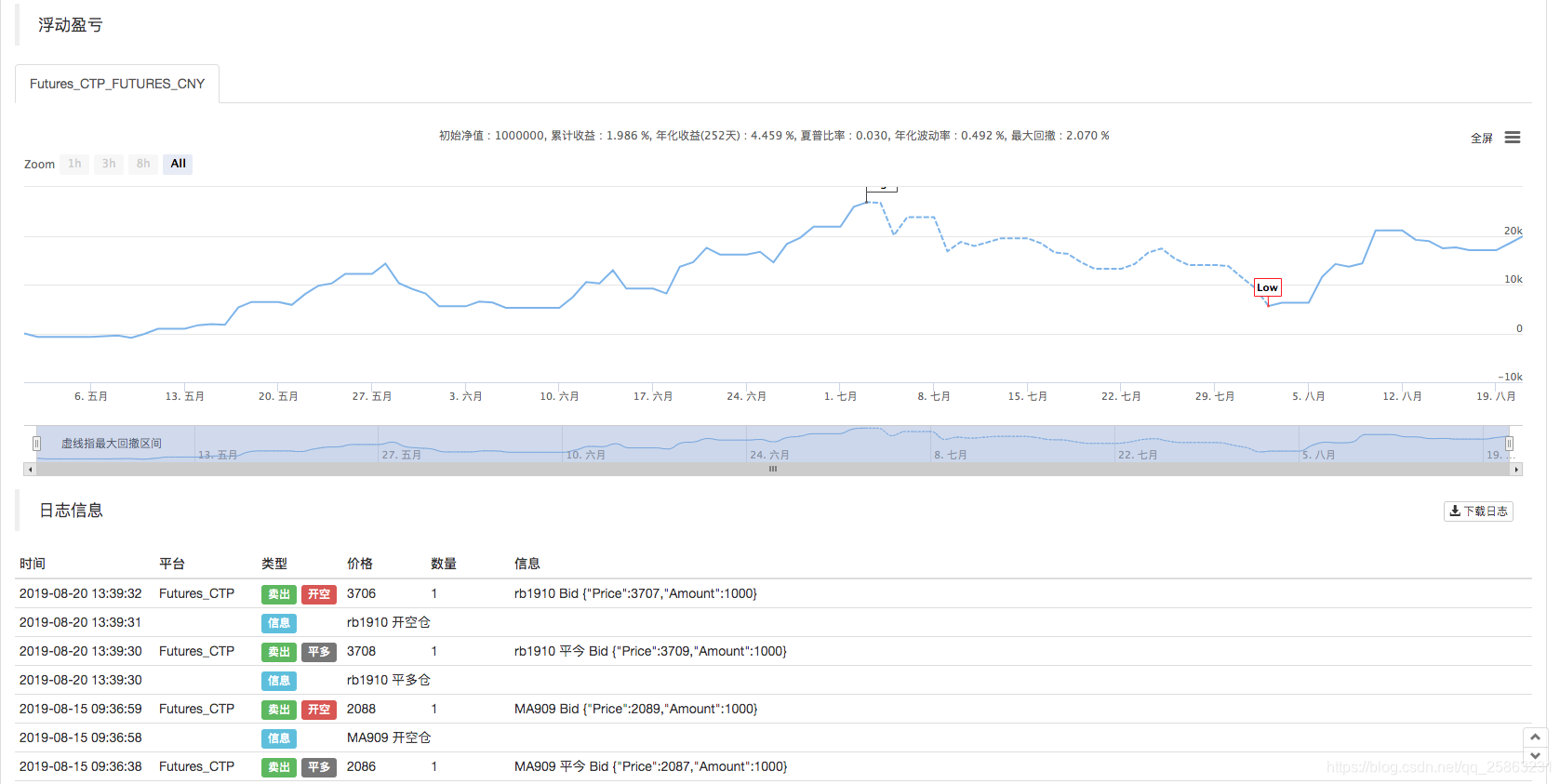Screen dimensions: 1560x784
Task: Click text rb1910 开空仓
Action: 389,622
